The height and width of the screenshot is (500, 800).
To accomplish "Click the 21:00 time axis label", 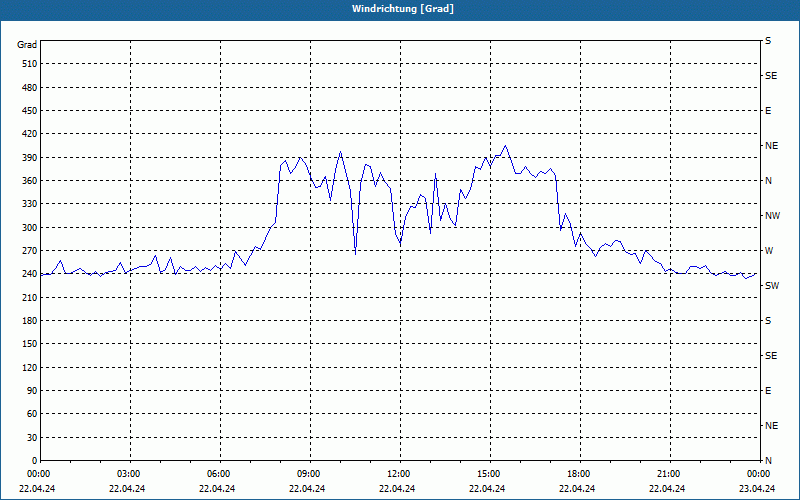I will [x=669, y=474].
